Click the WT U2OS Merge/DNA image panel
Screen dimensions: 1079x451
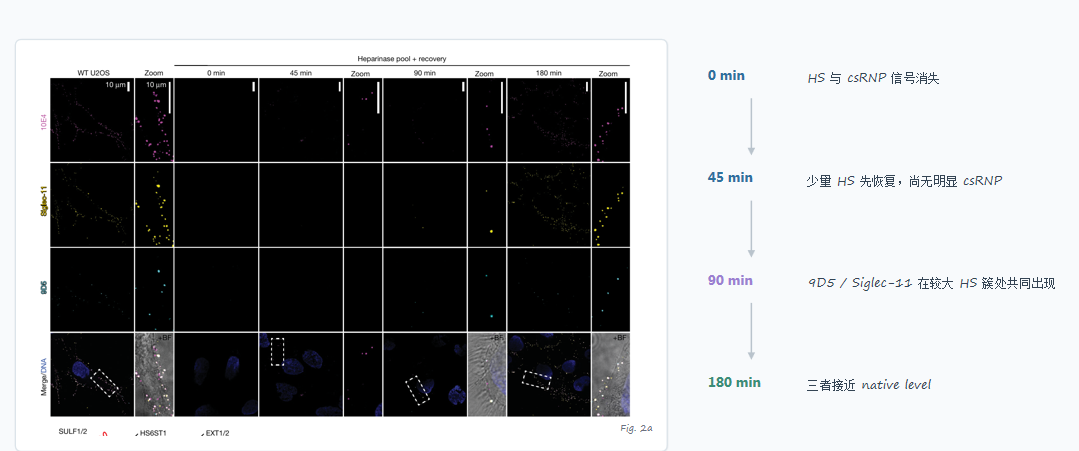[x=92, y=375]
